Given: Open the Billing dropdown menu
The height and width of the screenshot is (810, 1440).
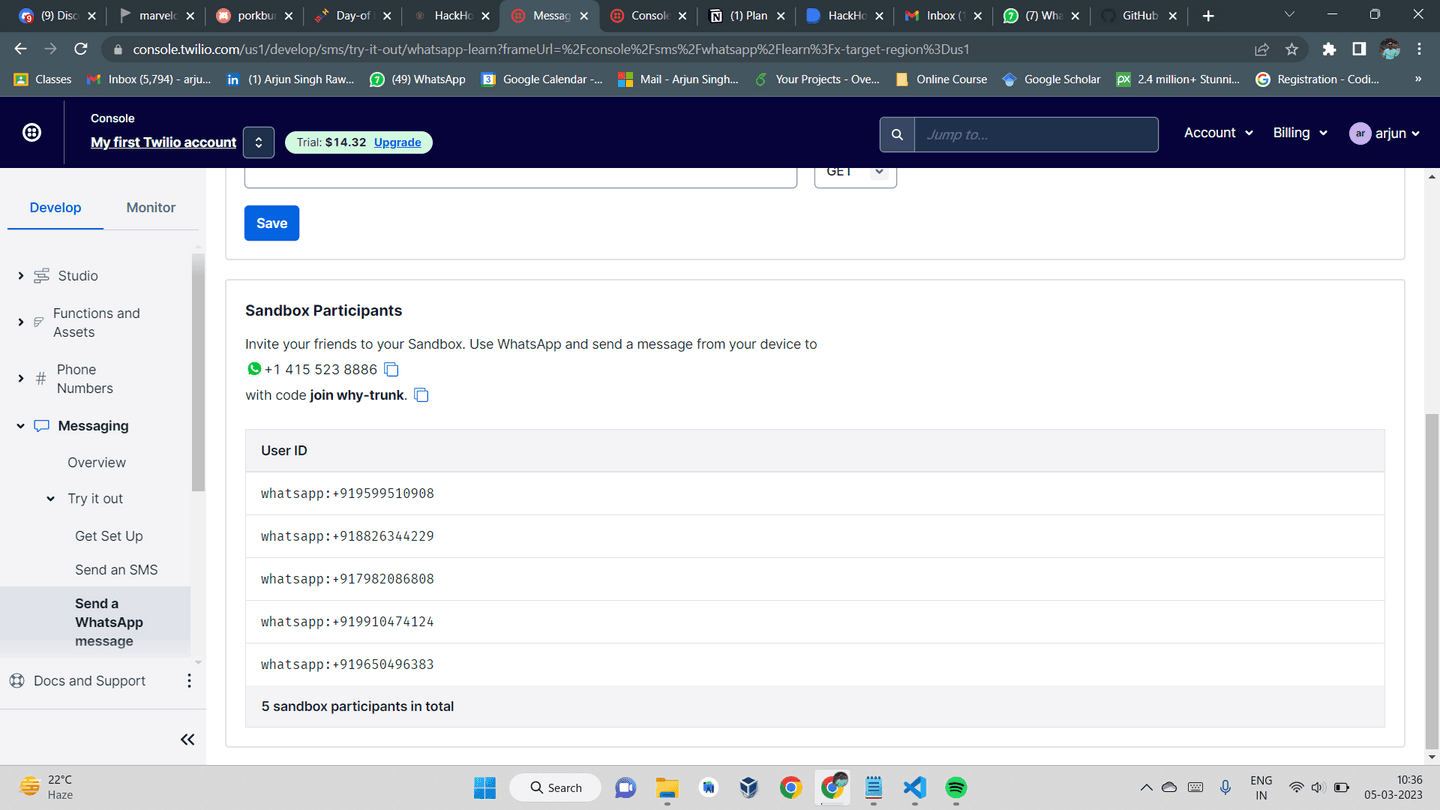Looking at the screenshot, I should [1300, 133].
